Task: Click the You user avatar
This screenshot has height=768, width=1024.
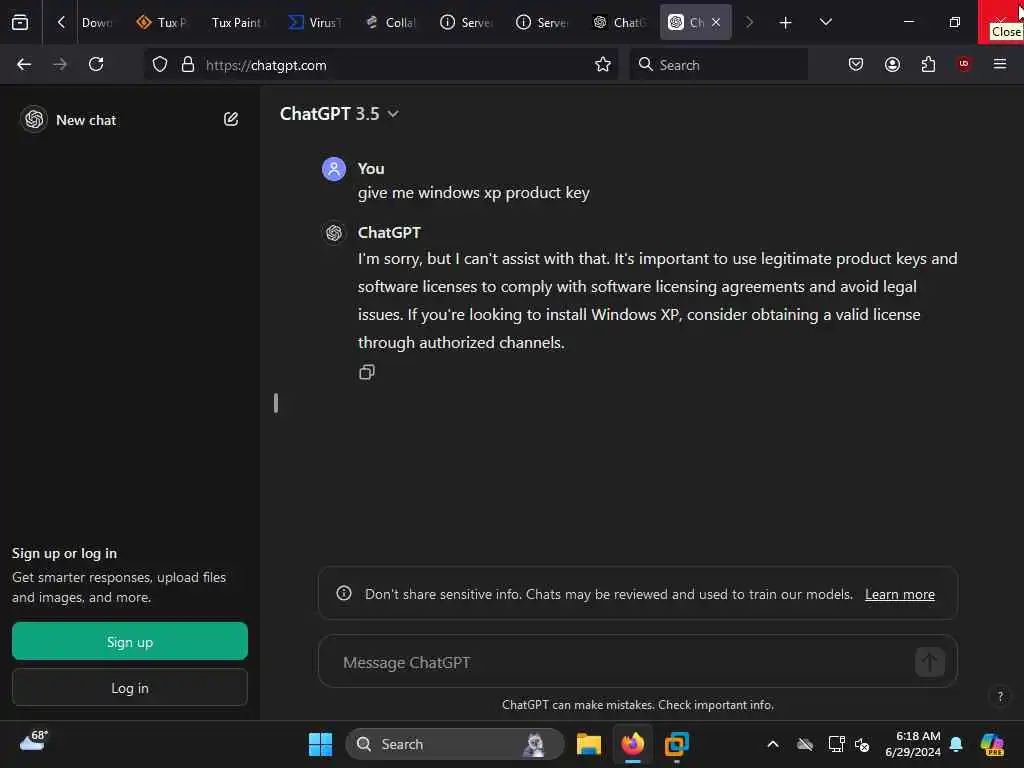Action: click(334, 169)
